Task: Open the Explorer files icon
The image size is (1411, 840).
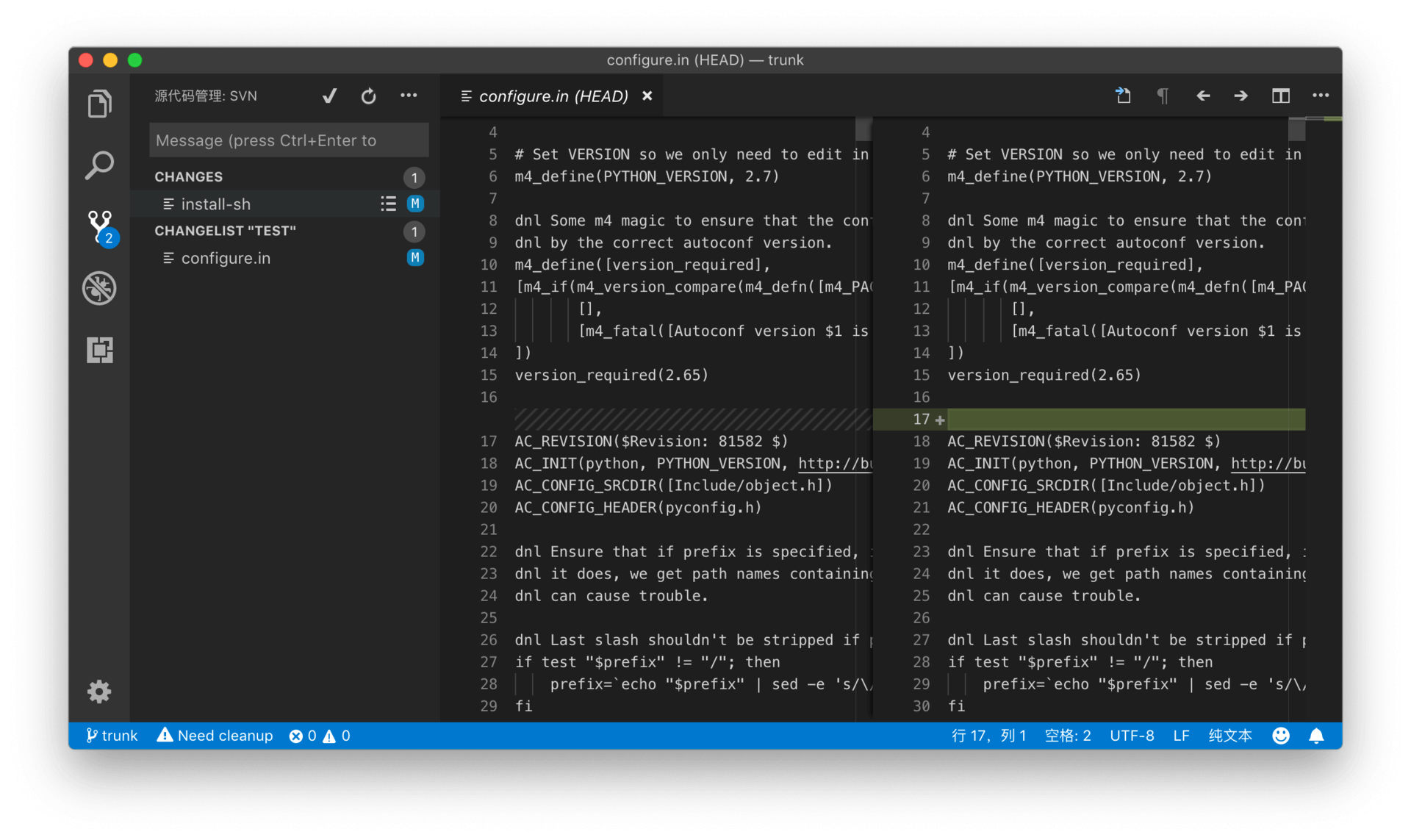Action: pos(100,104)
